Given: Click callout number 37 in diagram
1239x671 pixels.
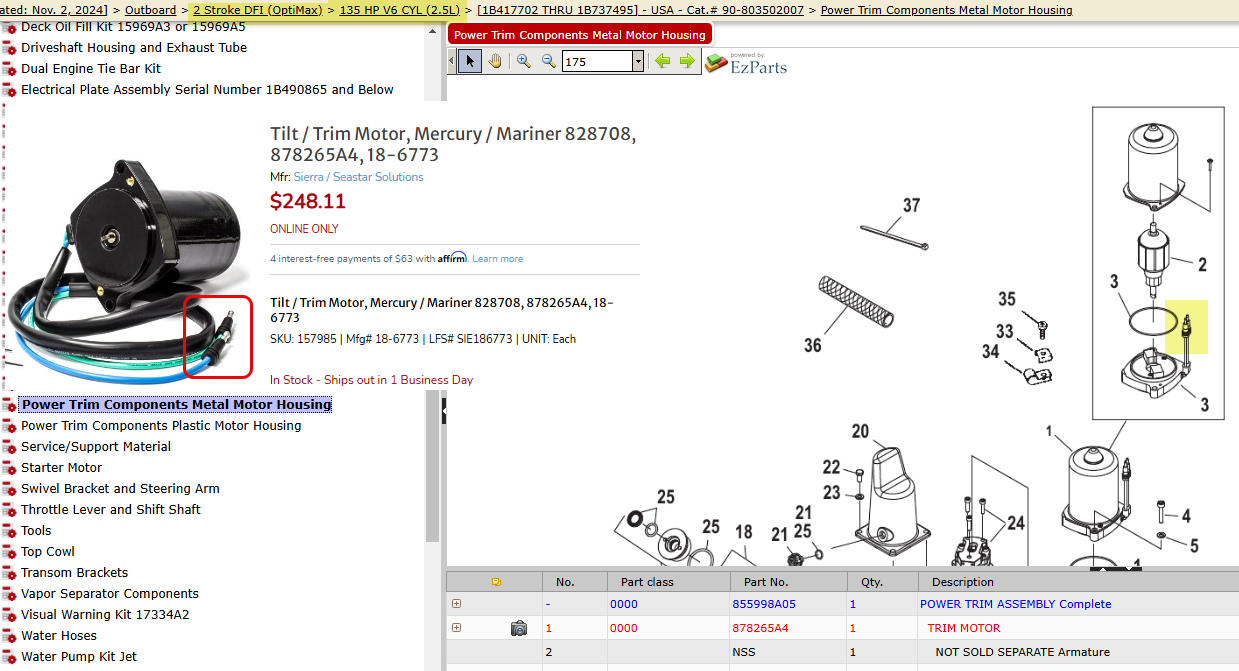Looking at the screenshot, I should pos(911,205).
